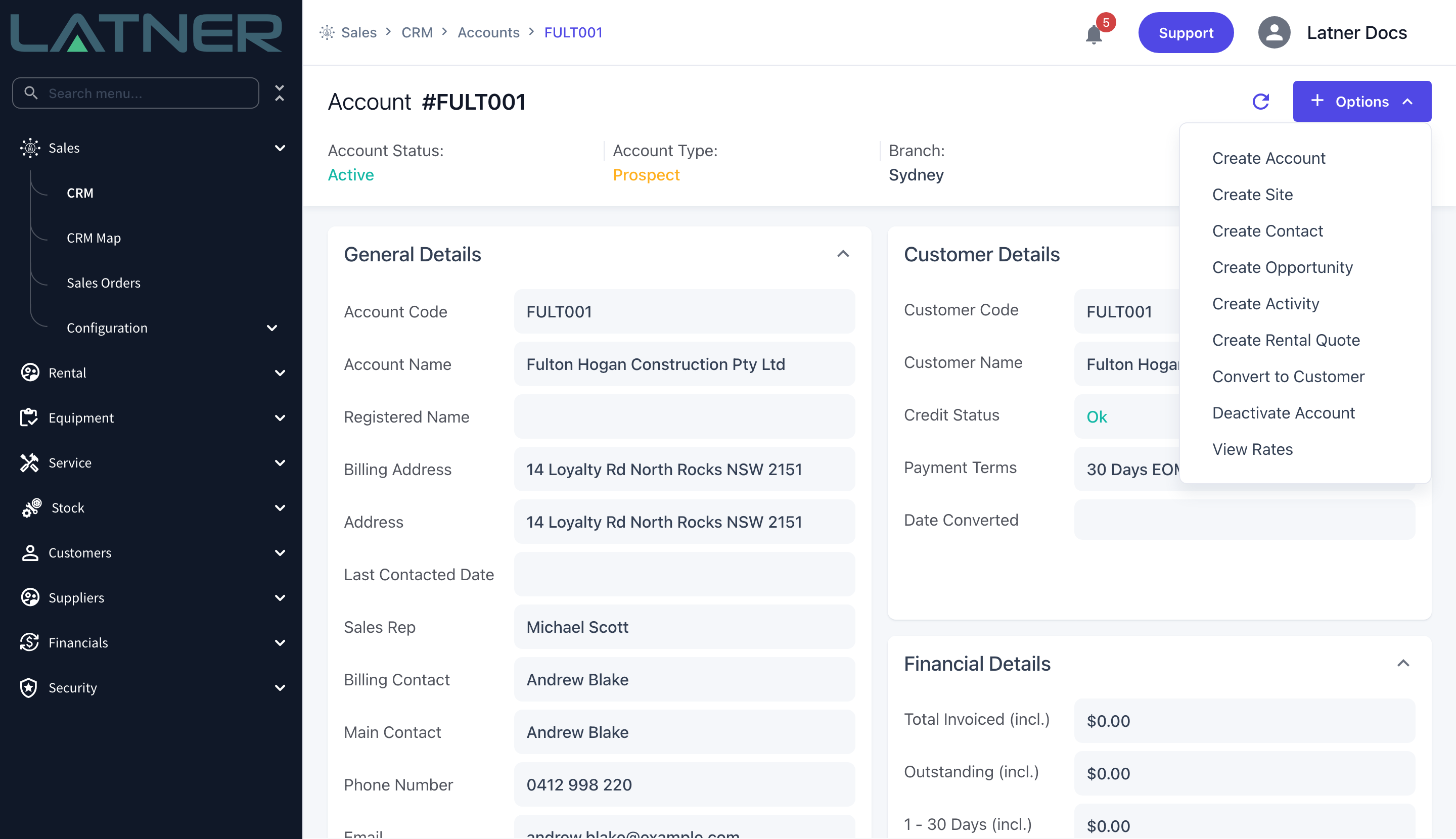
Task: Collapse the Financial Details panel
Action: [x=1403, y=663]
